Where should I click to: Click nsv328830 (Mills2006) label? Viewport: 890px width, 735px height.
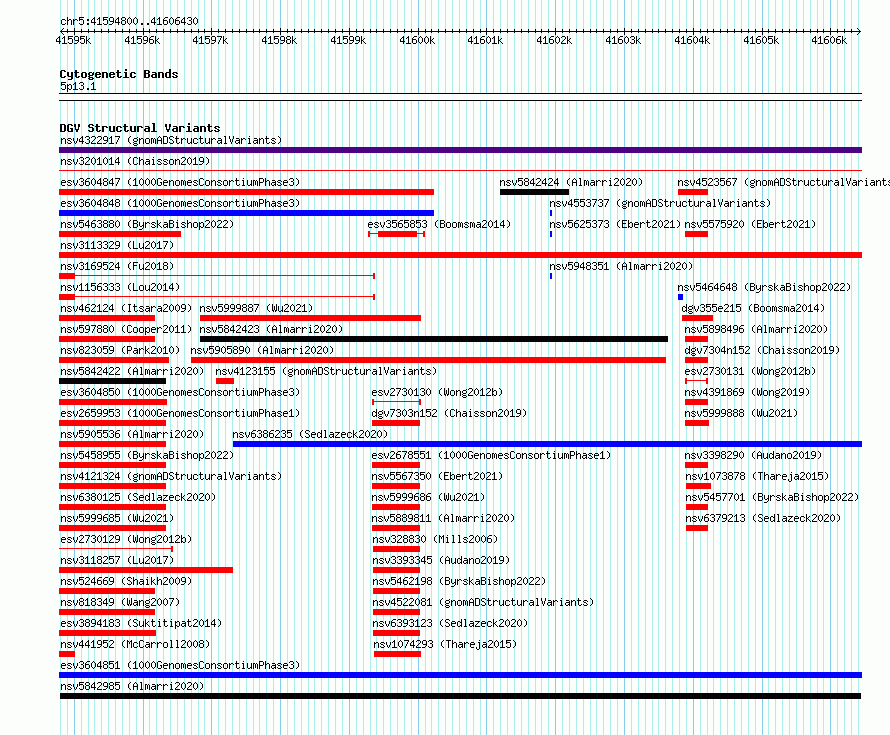(x=435, y=539)
